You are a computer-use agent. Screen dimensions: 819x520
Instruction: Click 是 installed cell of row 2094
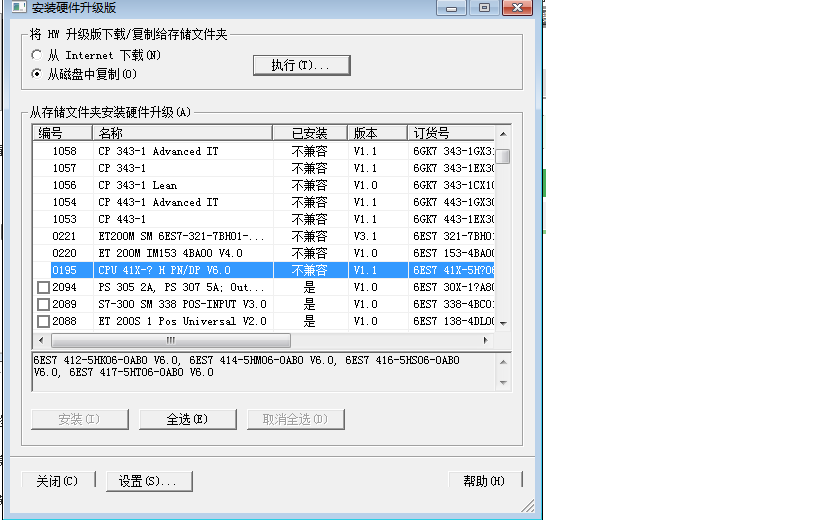tap(310, 287)
